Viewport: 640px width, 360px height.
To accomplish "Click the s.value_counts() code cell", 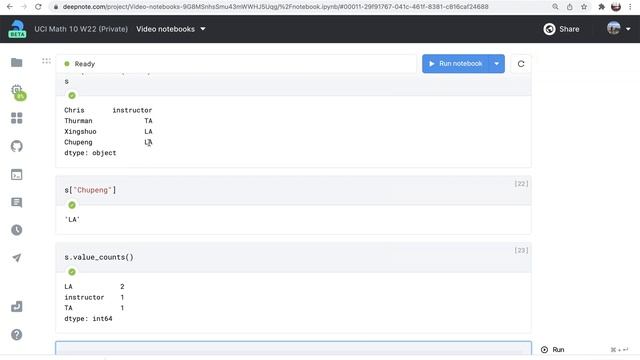I will coord(293,257).
